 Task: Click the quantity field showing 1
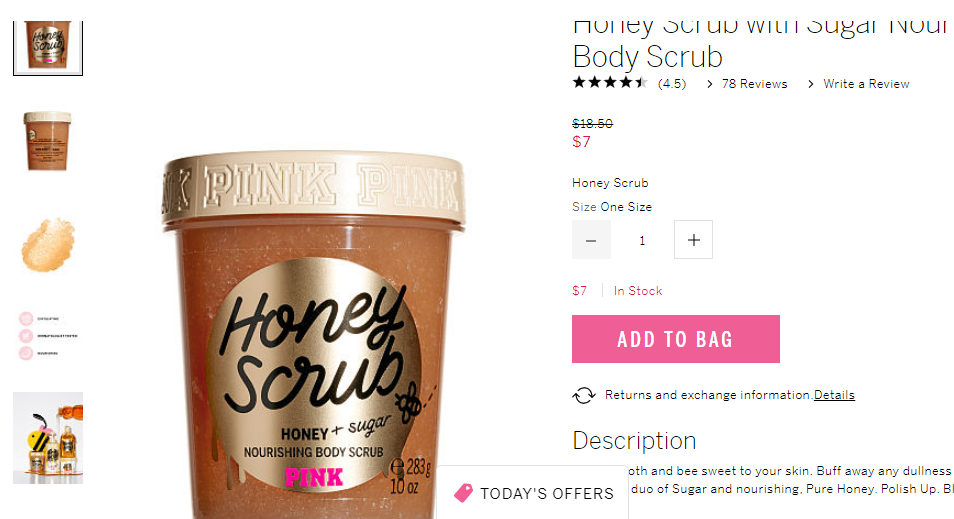click(x=642, y=240)
